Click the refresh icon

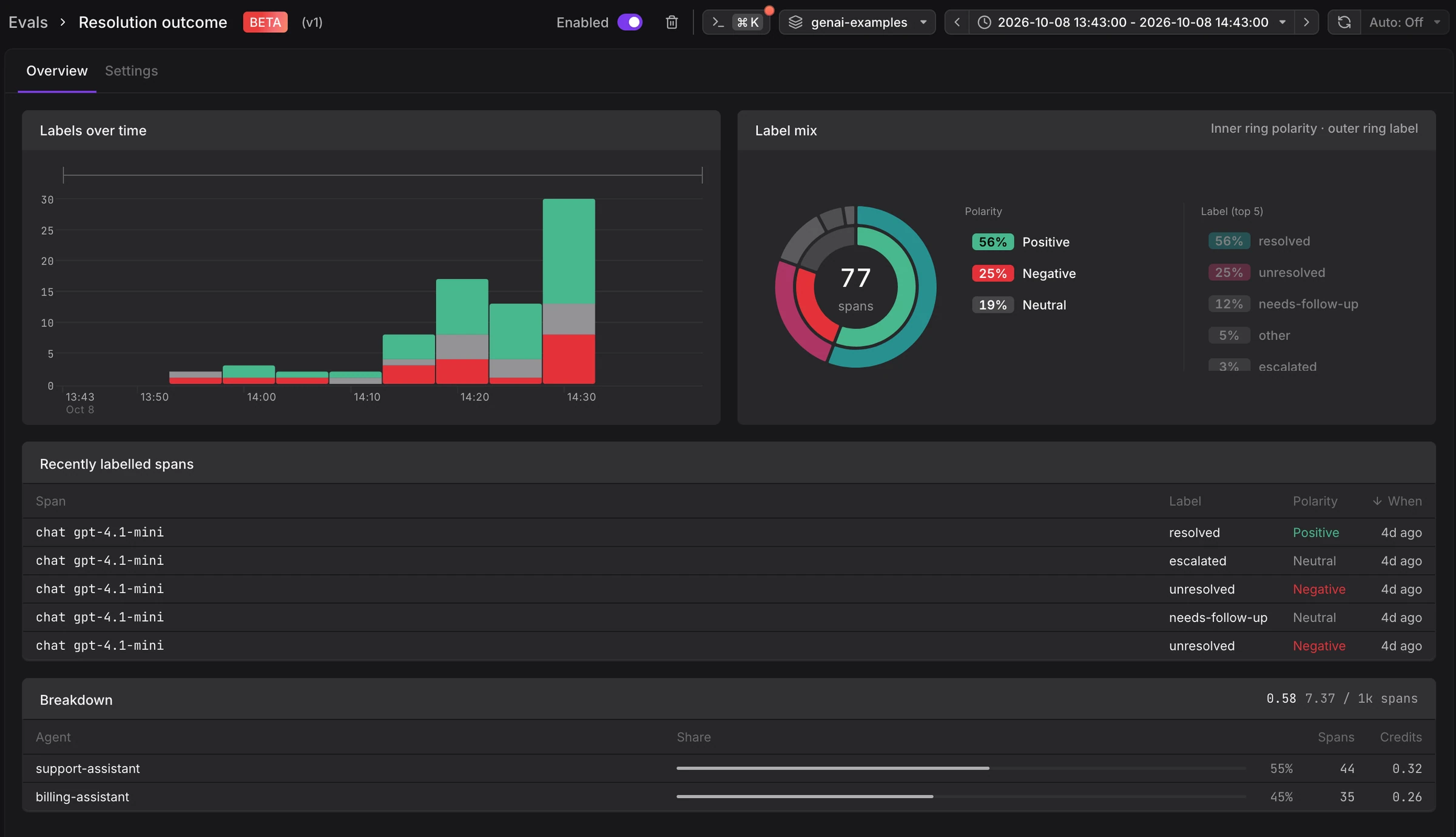tap(1344, 22)
